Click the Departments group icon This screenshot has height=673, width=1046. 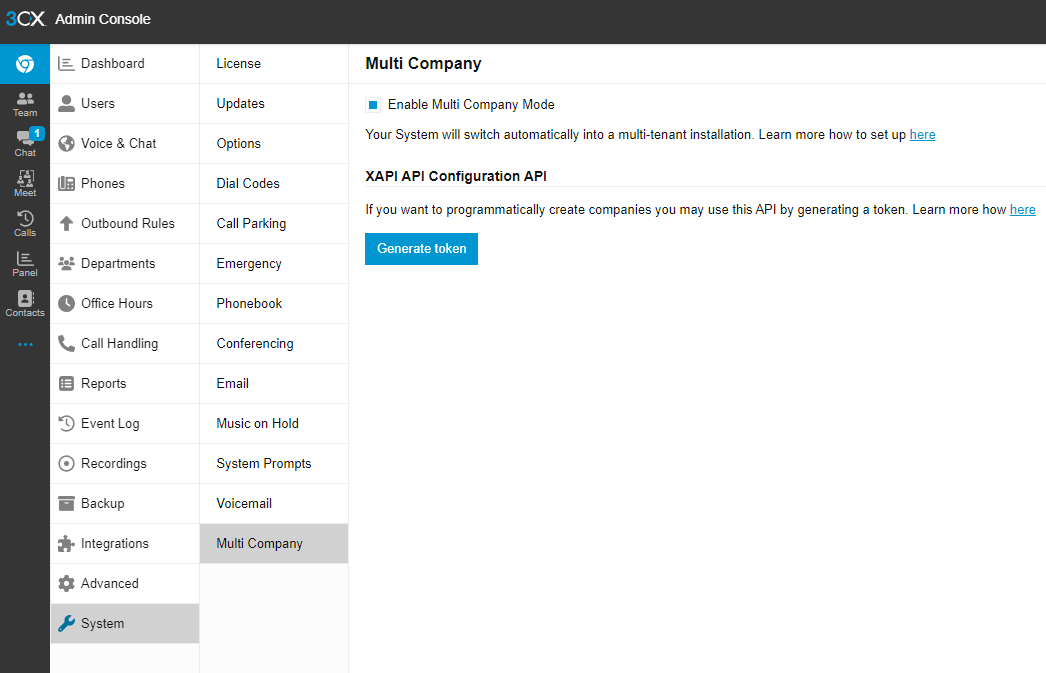(x=66, y=263)
